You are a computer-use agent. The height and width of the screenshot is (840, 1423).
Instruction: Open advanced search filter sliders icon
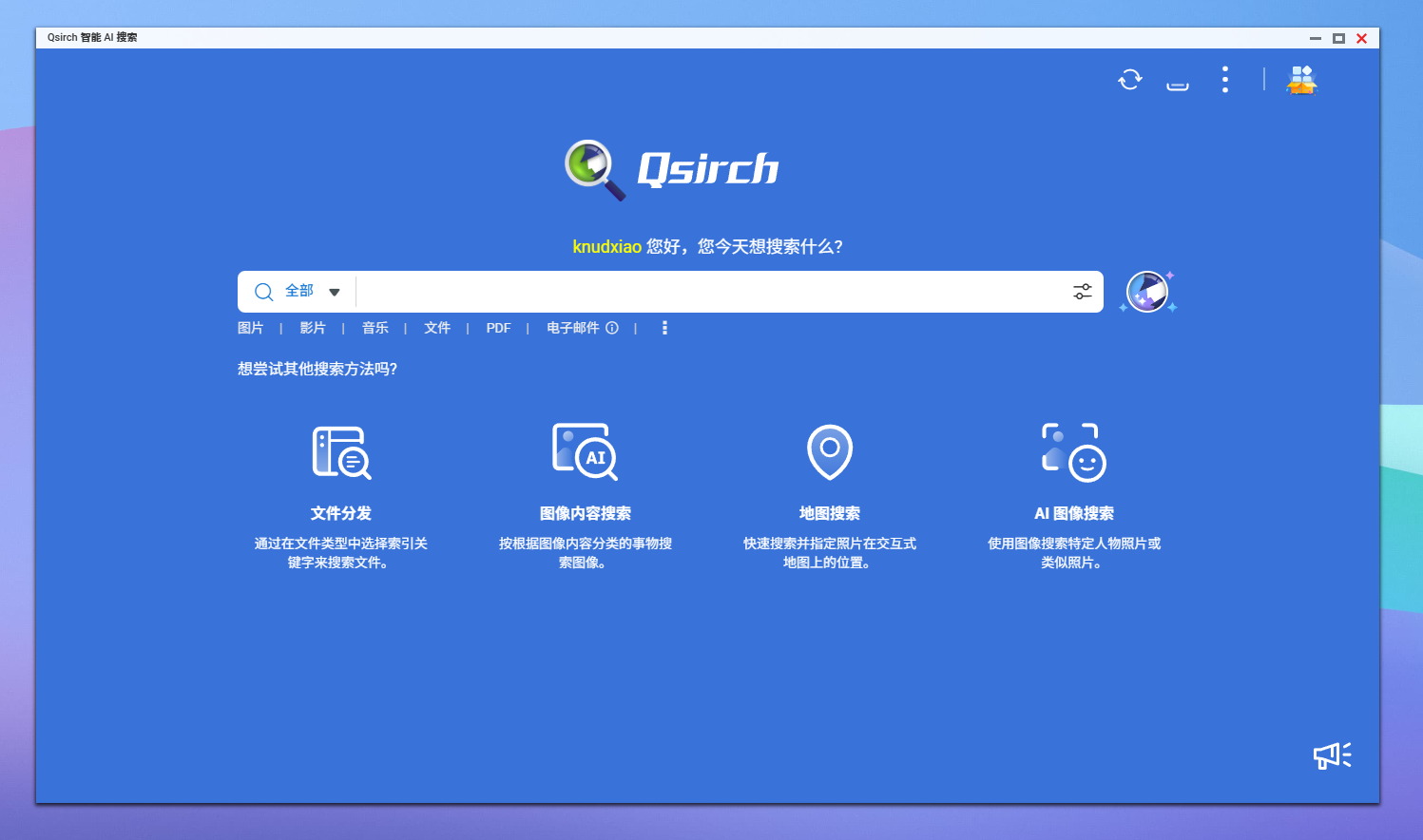tap(1083, 292)
